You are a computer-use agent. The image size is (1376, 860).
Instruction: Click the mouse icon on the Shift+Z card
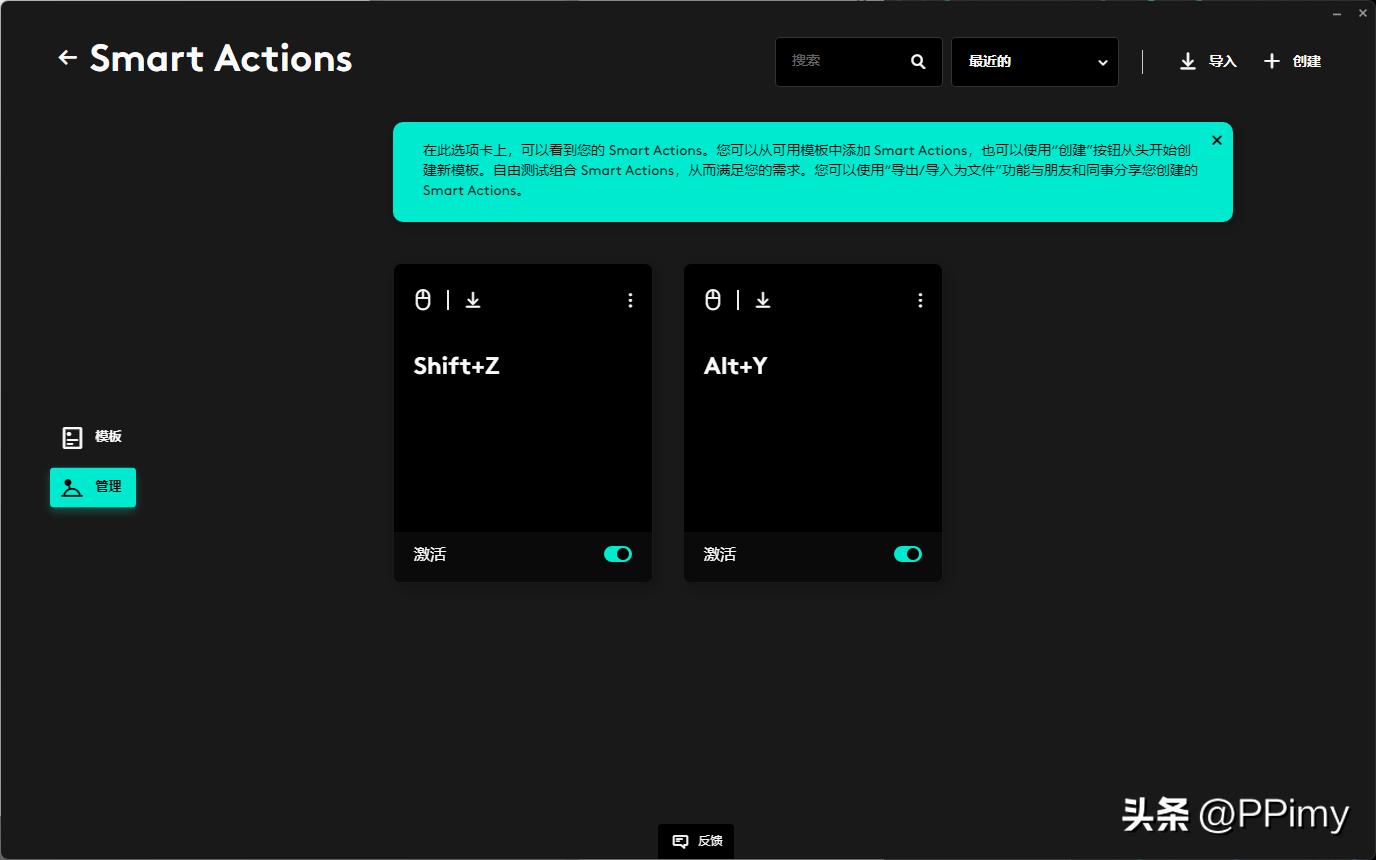click(423, 299)
